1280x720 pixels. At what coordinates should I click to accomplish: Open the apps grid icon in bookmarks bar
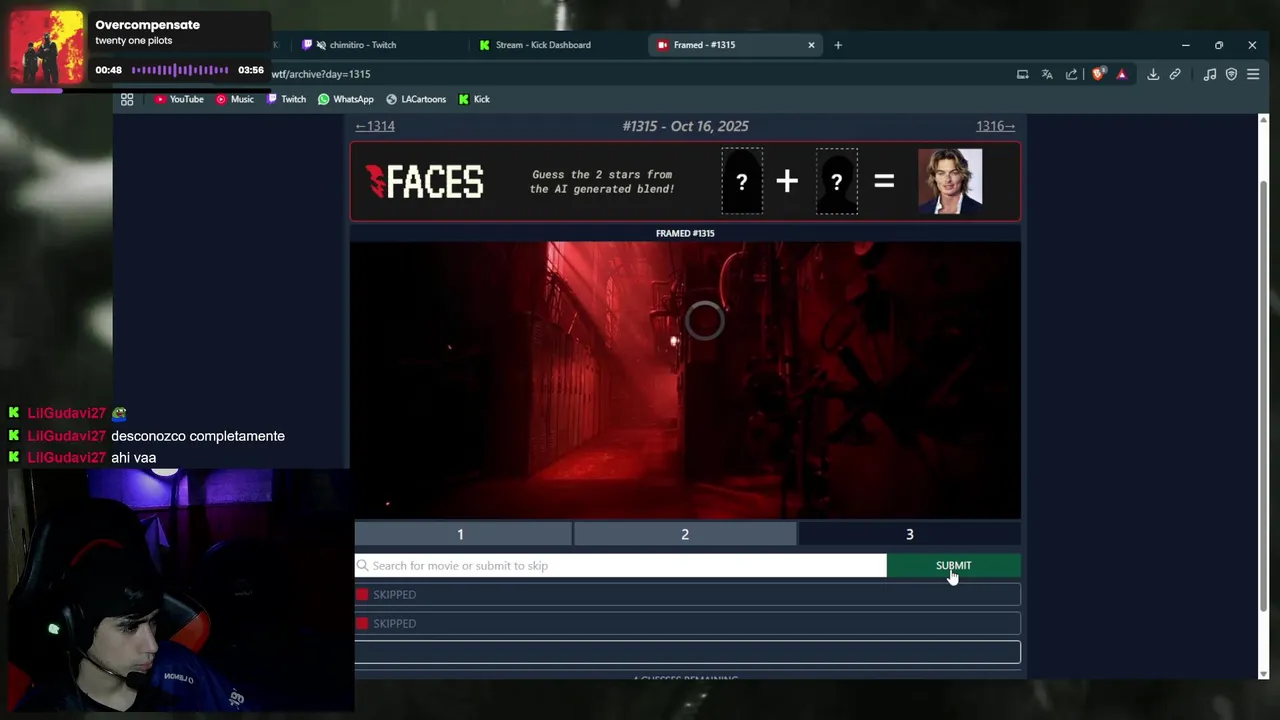click(x=127, y=99)
